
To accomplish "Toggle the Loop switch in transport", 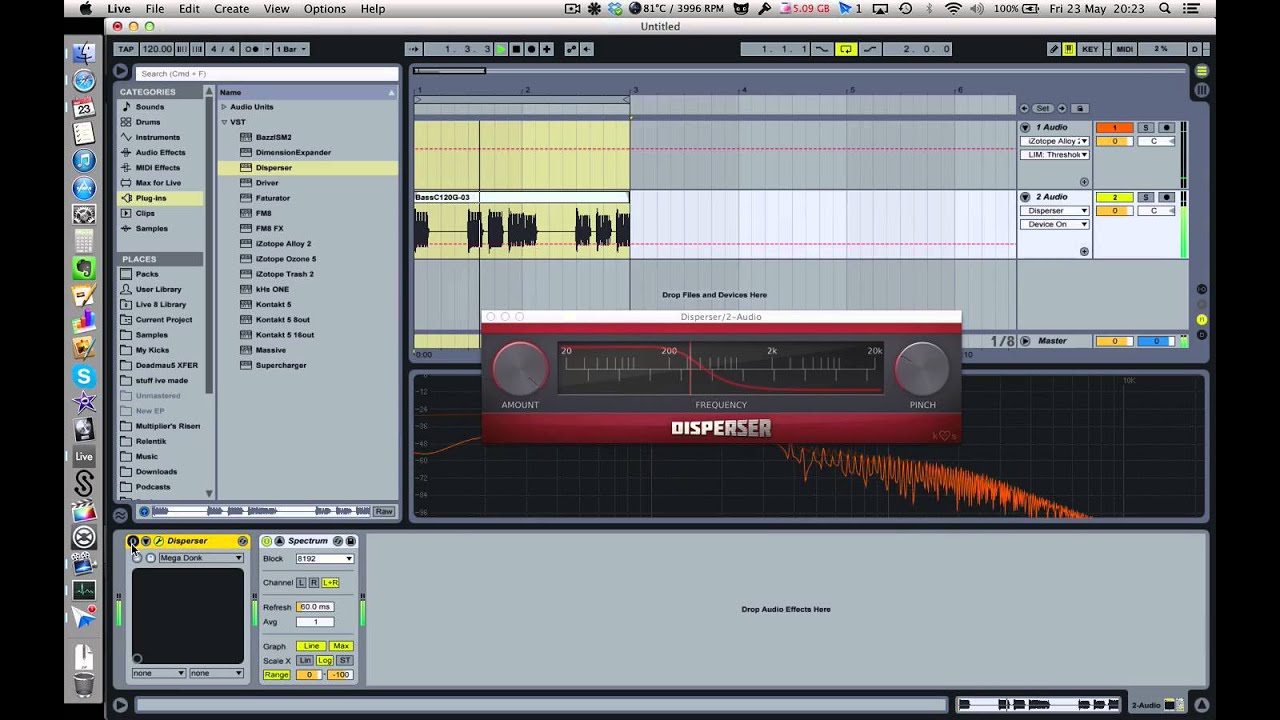I will [x=846, y=49].
